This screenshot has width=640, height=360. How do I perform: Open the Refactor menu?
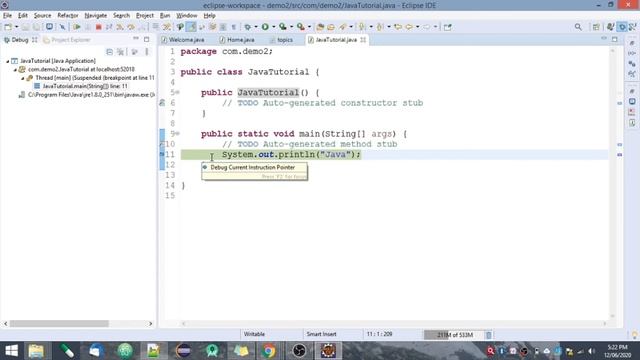tap(68, 16)
